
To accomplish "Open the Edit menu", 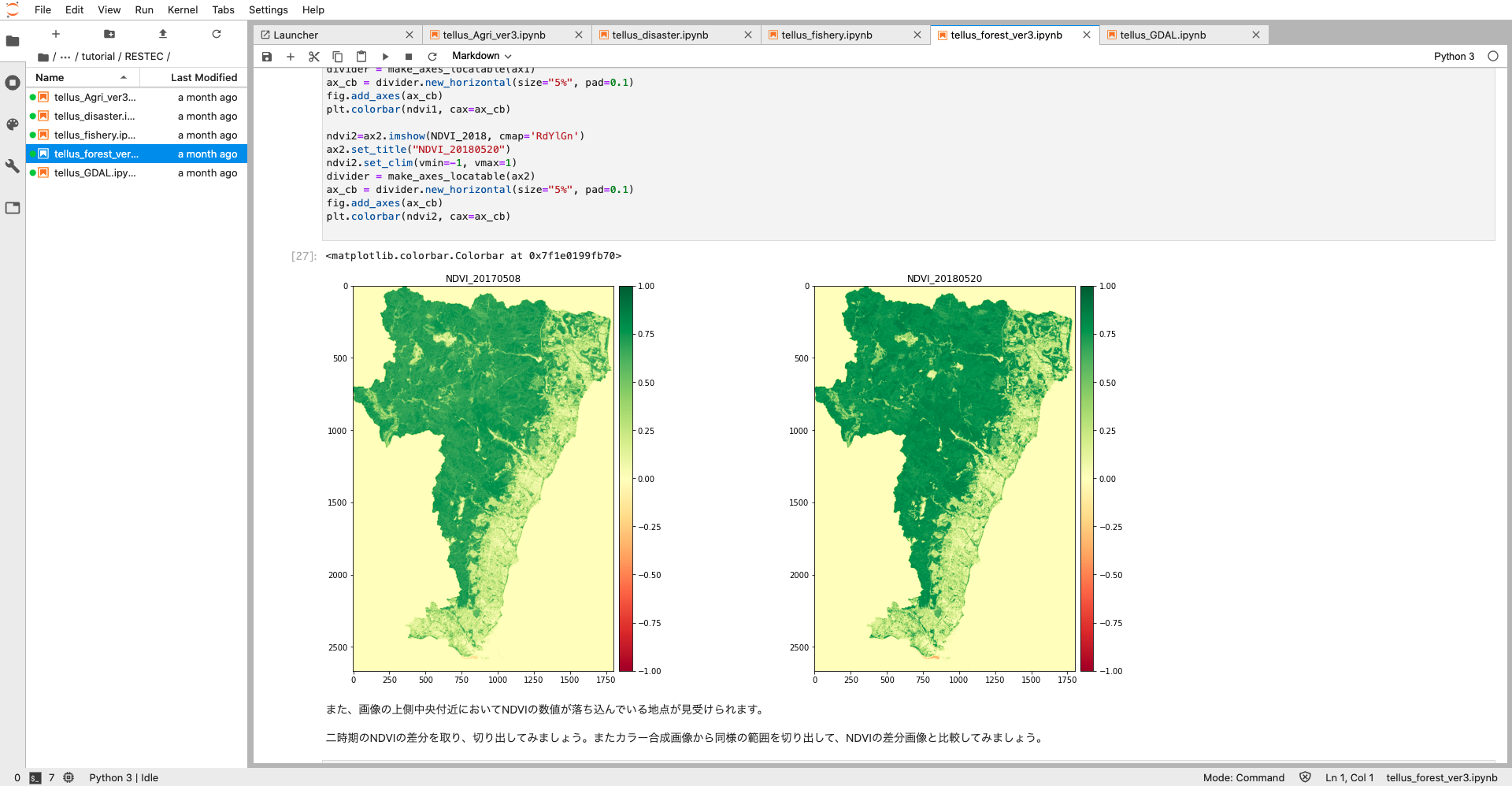I will click(75, 9).
